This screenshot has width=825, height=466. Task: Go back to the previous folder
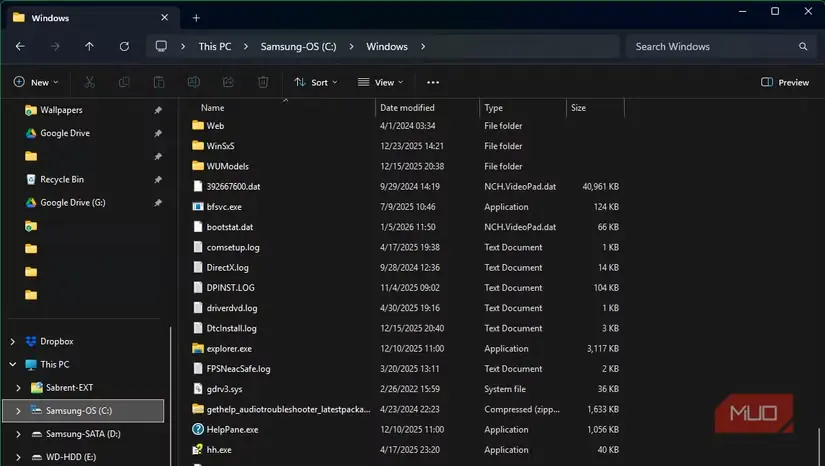point(20,46)
